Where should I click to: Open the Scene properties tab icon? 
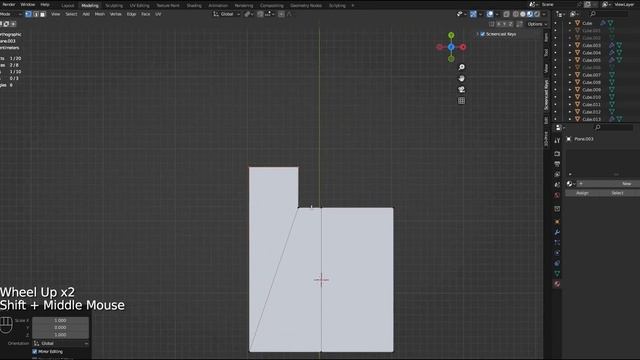click(x=557, y=184)
